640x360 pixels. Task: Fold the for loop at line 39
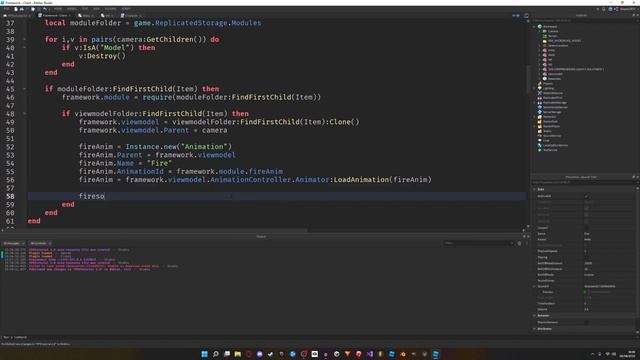click(x=24, y=39)
